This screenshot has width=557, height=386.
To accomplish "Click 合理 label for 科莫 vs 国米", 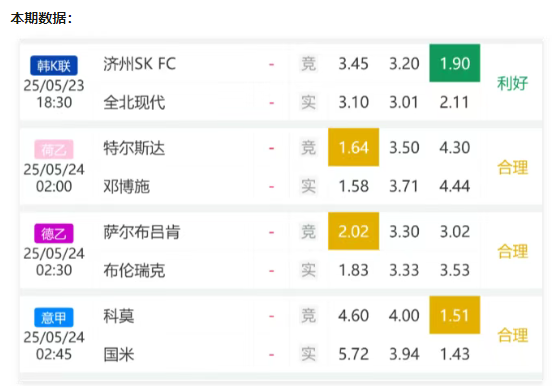I will click(512, 335).
